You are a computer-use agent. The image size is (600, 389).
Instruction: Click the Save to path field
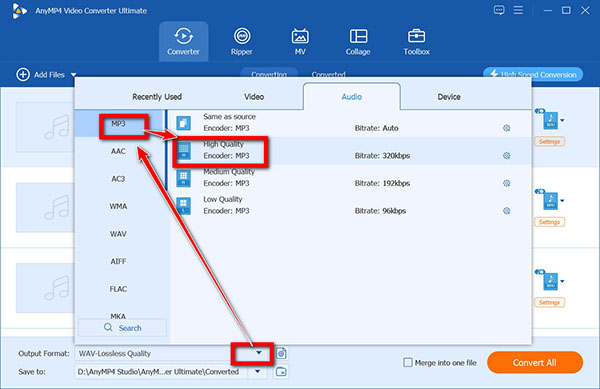(x=161, y=371)
